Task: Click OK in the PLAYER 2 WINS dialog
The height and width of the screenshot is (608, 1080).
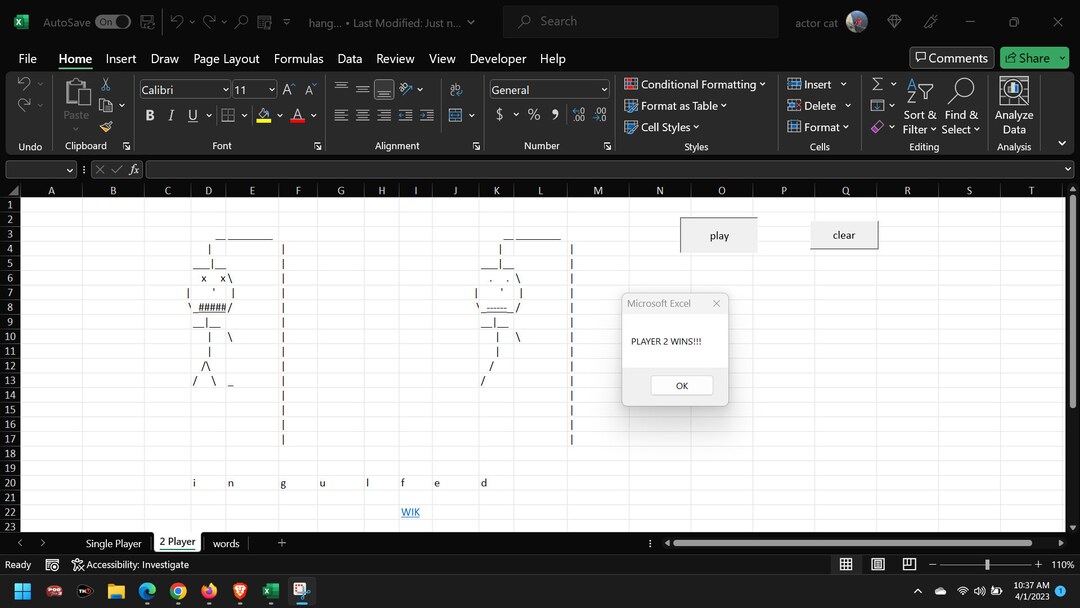Action: tap(681, 385)
